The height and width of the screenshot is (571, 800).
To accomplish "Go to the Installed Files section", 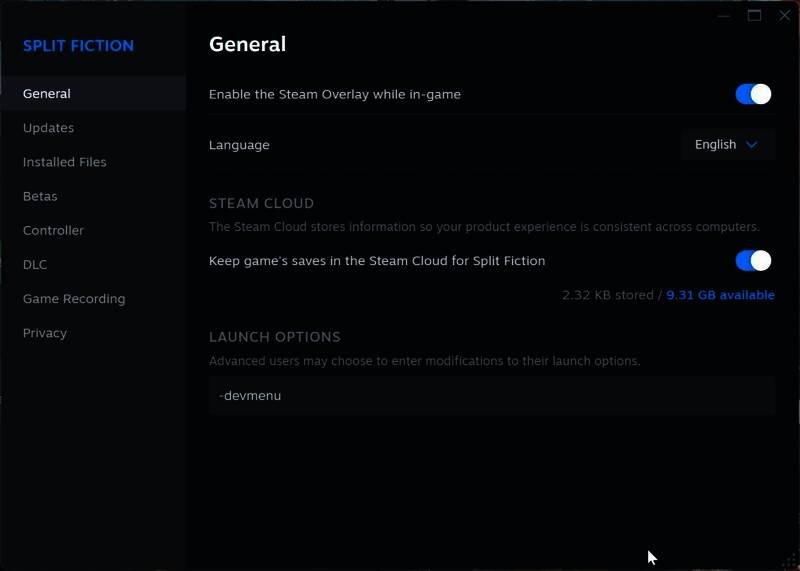I will [x=65, y=162].
